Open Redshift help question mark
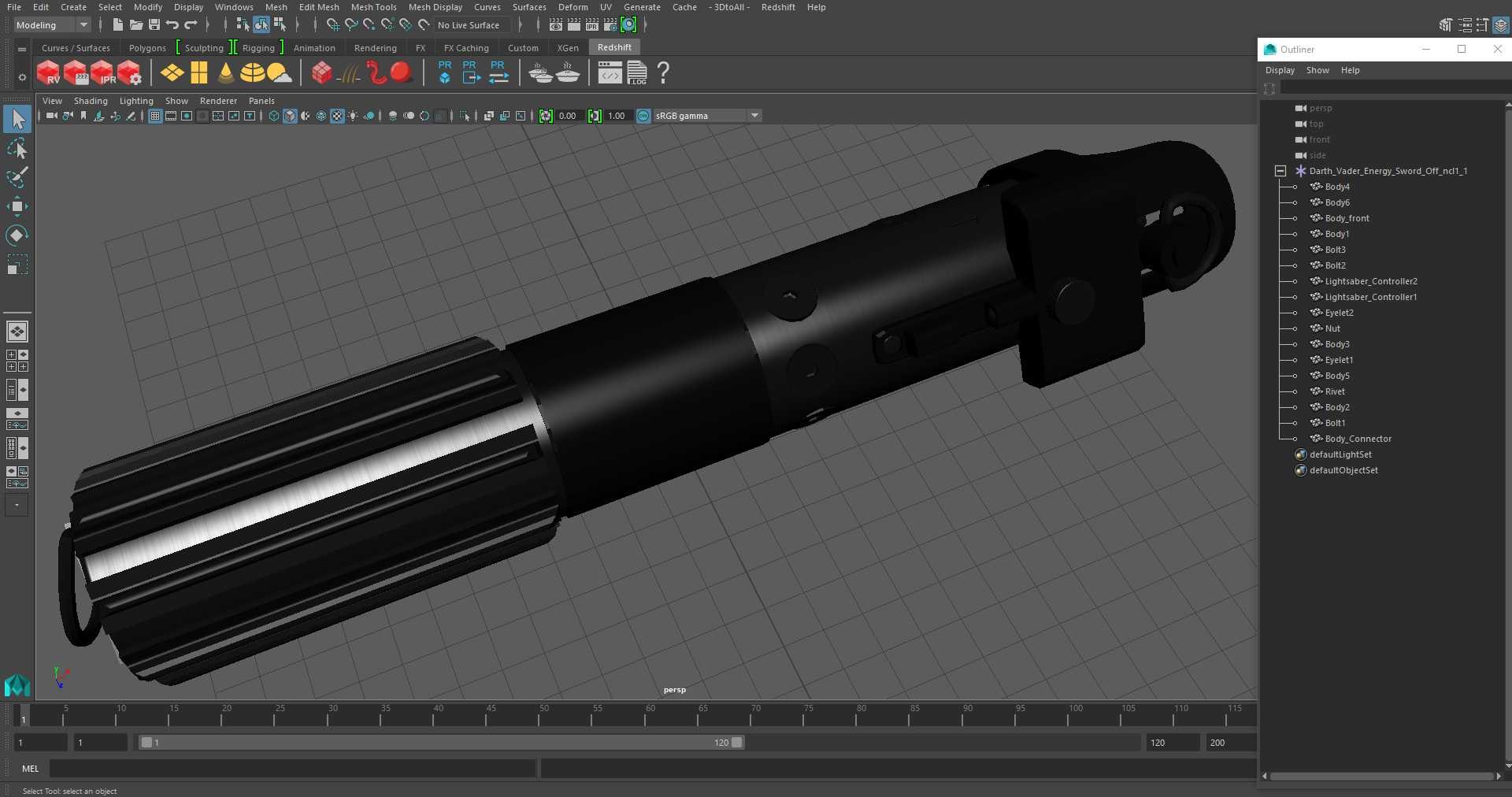This screenshot has width=1512, height=797. 663,73
